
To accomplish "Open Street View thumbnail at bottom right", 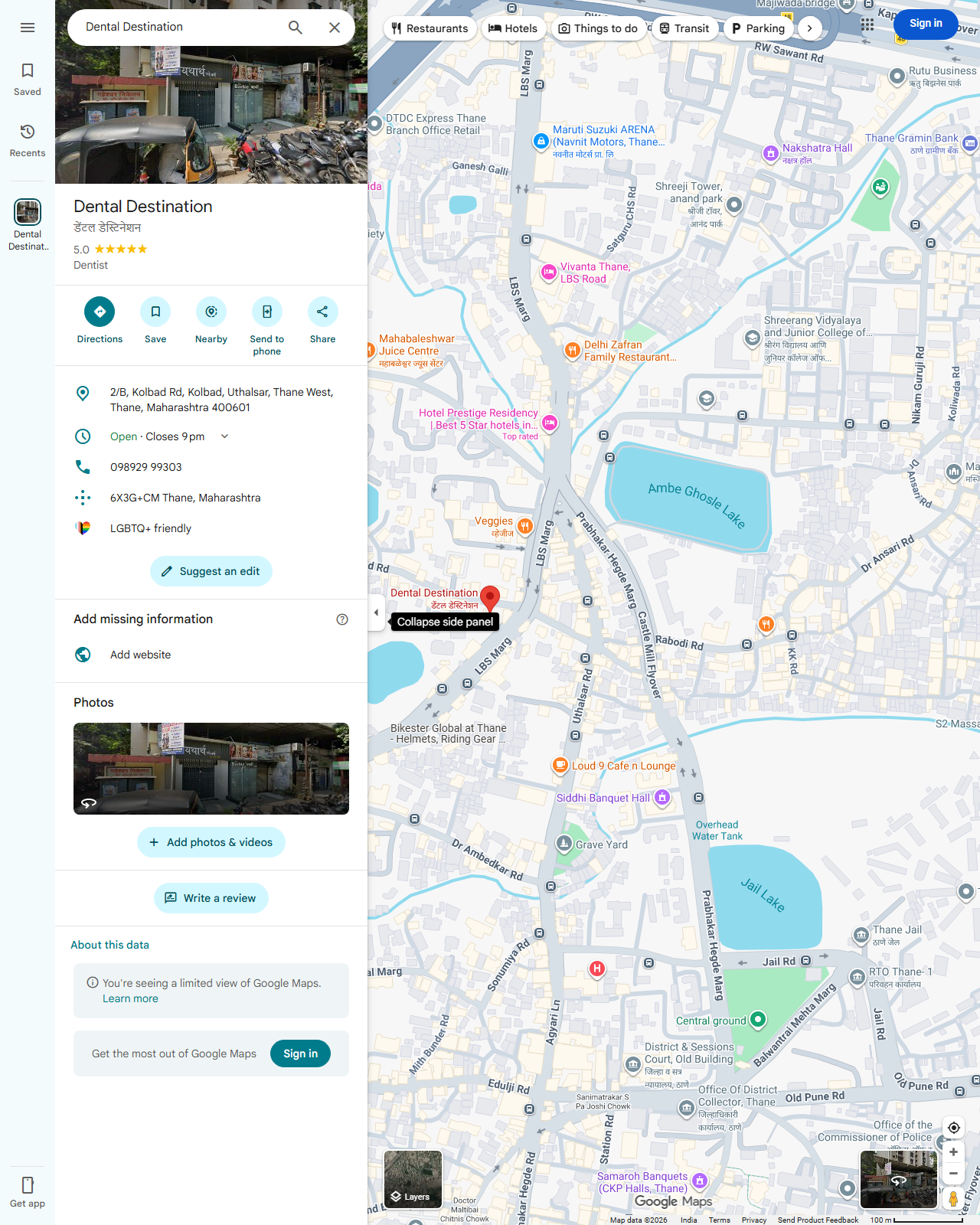I will tap(899, 1179).
